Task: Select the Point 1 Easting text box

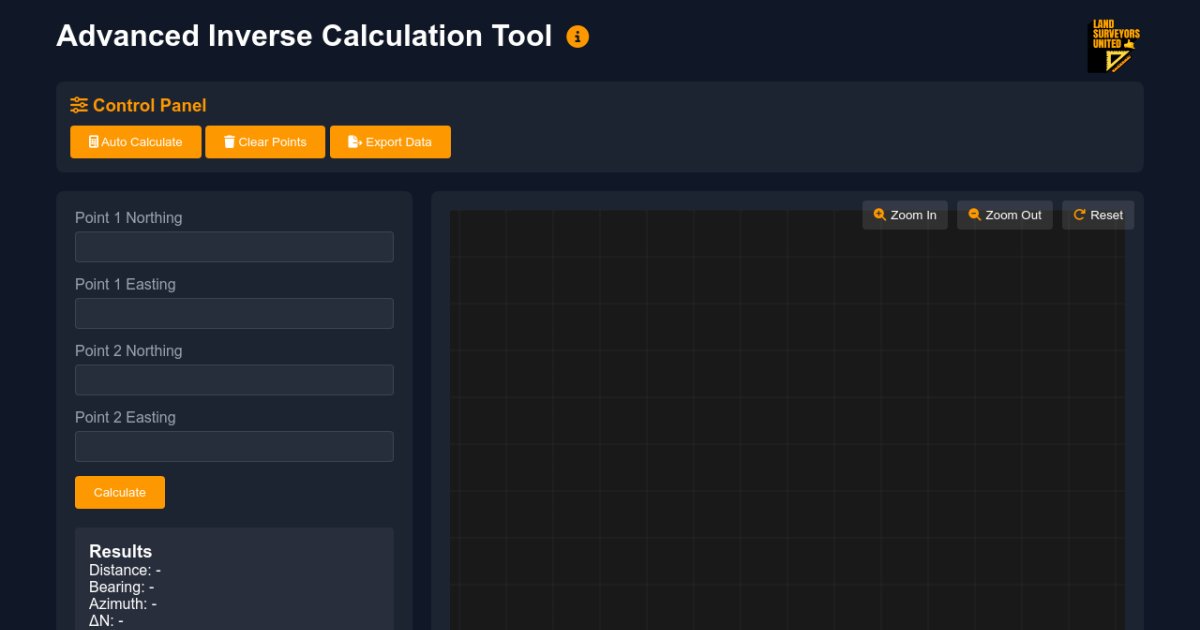Action: click(x=234, y=313)
